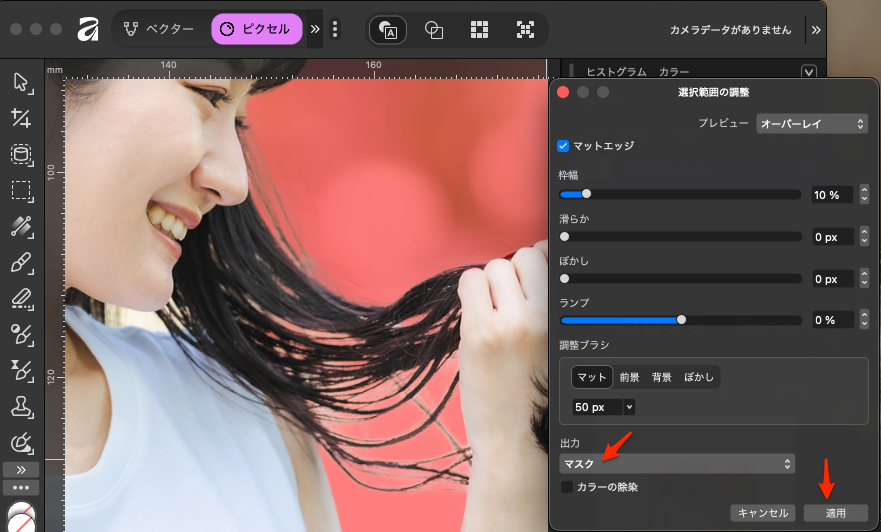
Task: Open the three-dot toolbar options menu
Action: coord(335,29)
